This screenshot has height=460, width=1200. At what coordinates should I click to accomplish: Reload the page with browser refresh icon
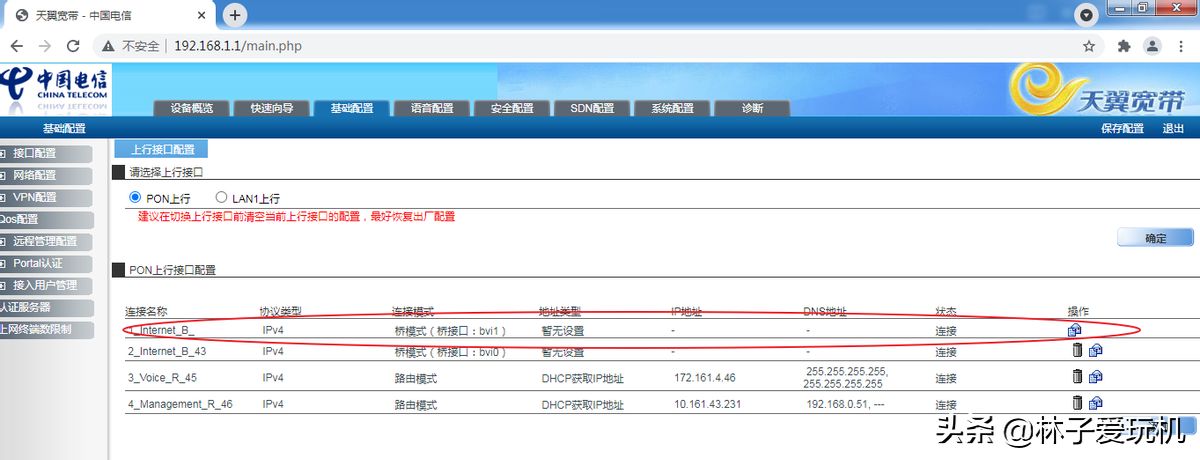point(73,46)
